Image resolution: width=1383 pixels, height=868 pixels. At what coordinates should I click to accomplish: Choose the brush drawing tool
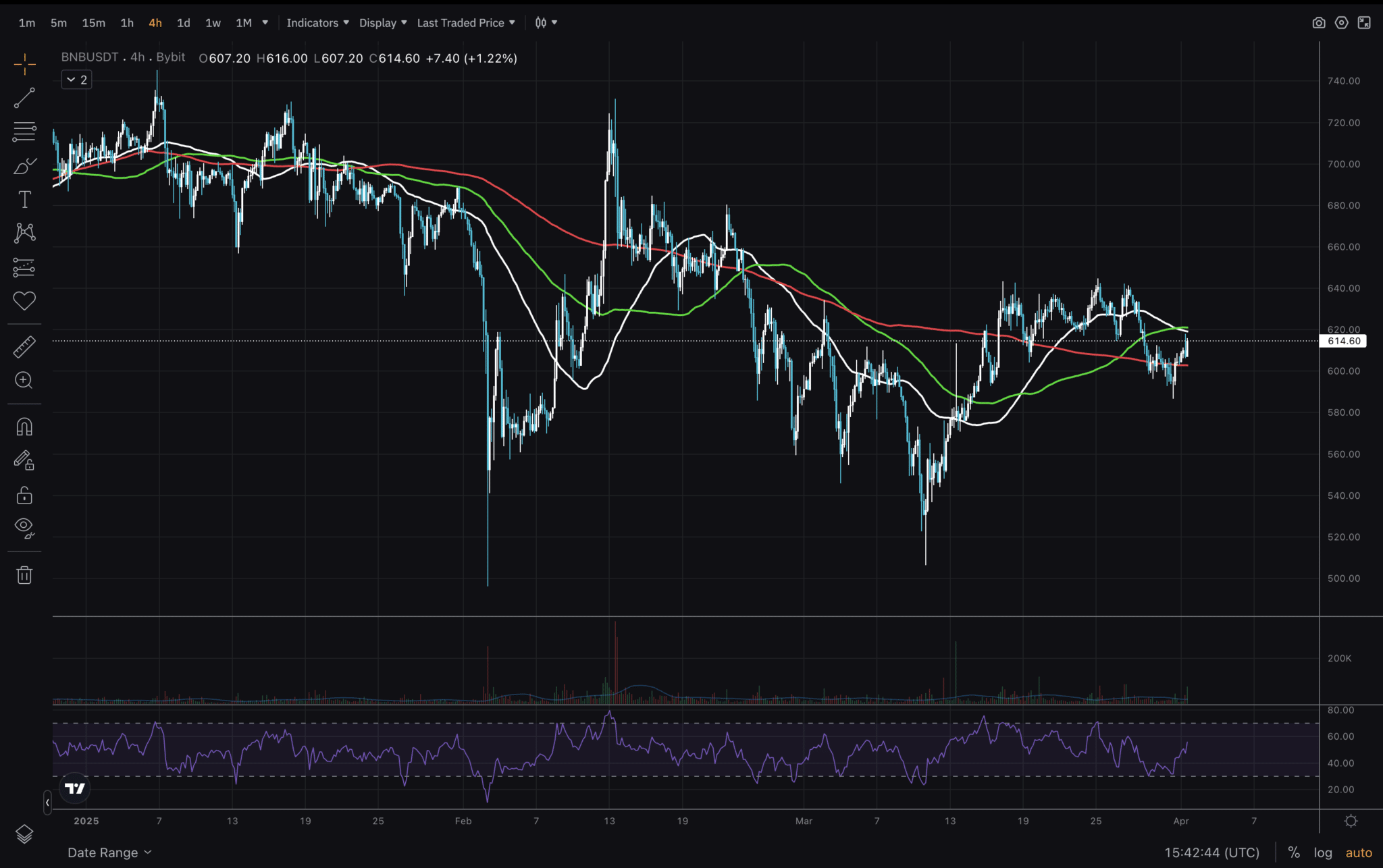(24, 166)
